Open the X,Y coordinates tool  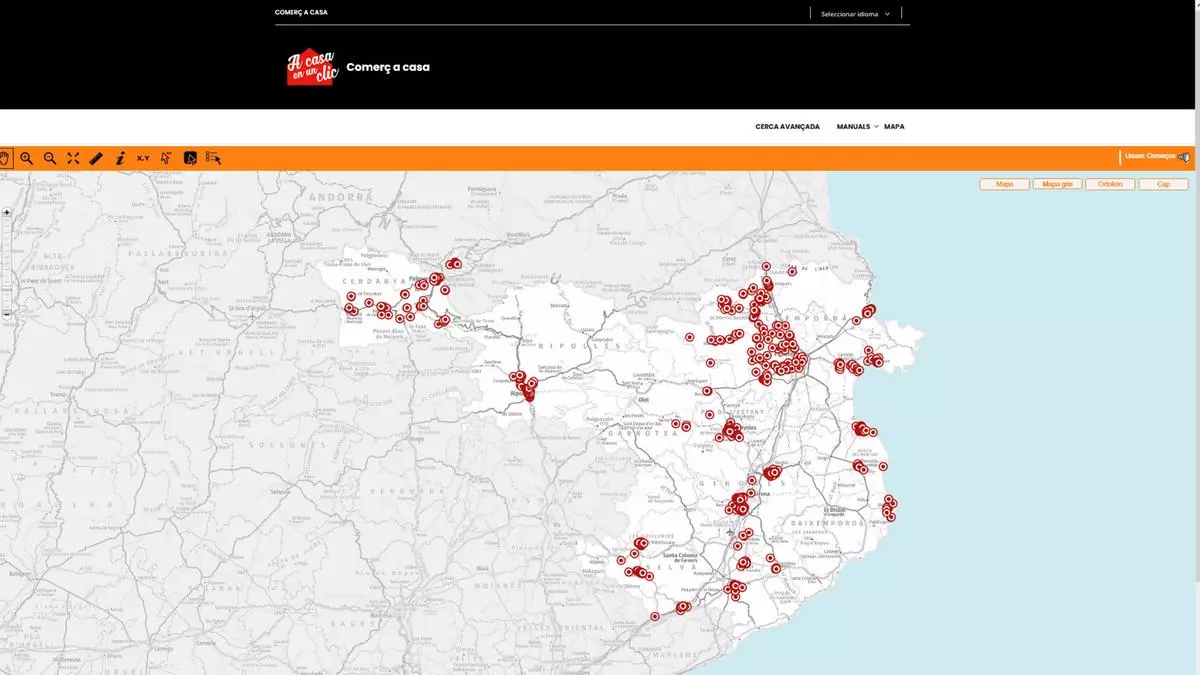tap(143, 158)
